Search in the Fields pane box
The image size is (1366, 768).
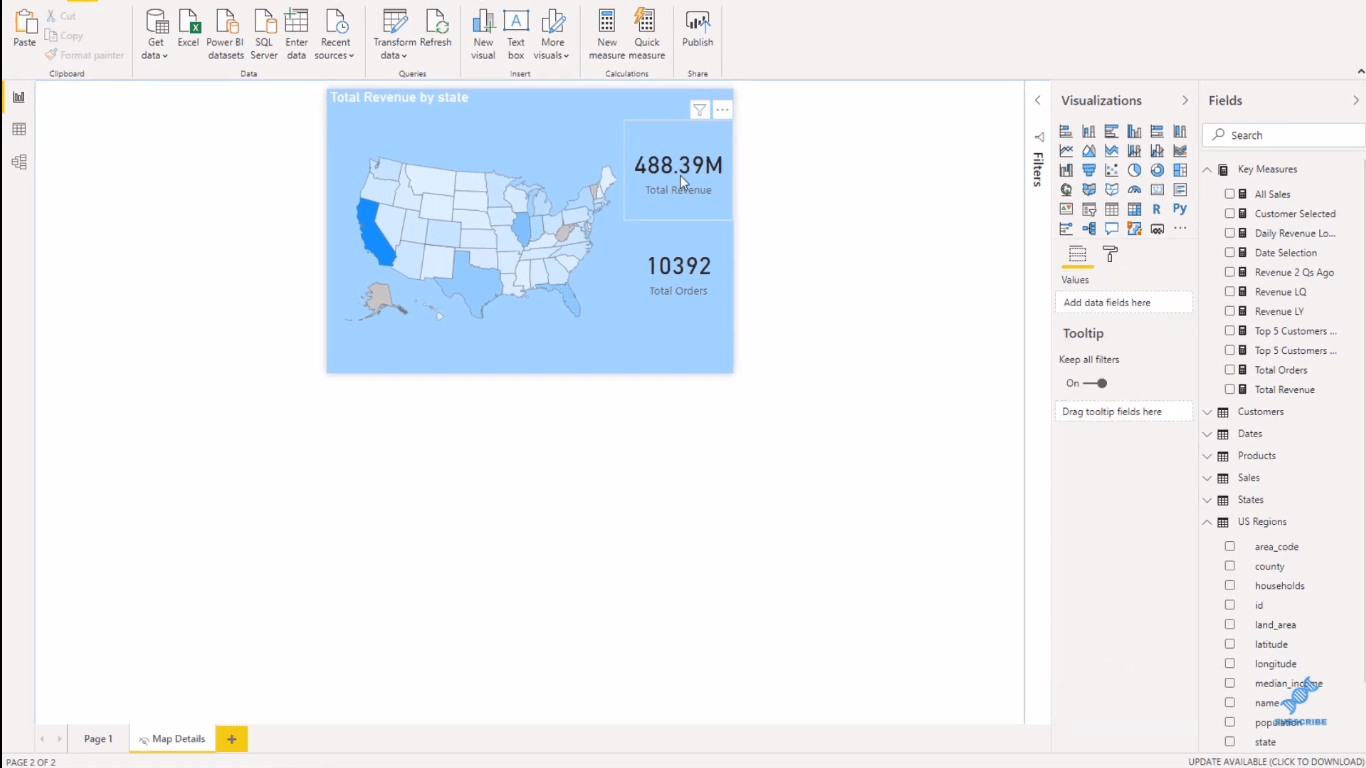pyautogui.click(x=1284, y=135)
